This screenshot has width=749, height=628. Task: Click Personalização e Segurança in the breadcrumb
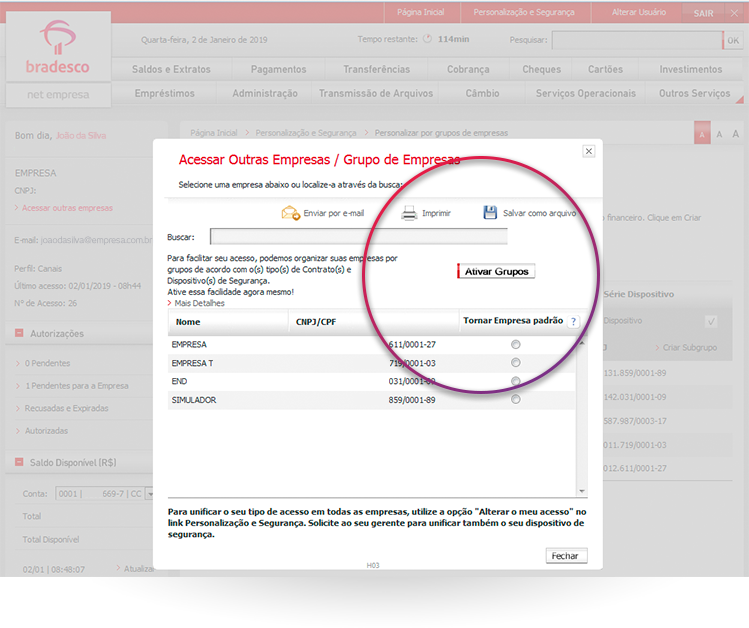click(306, 133)
